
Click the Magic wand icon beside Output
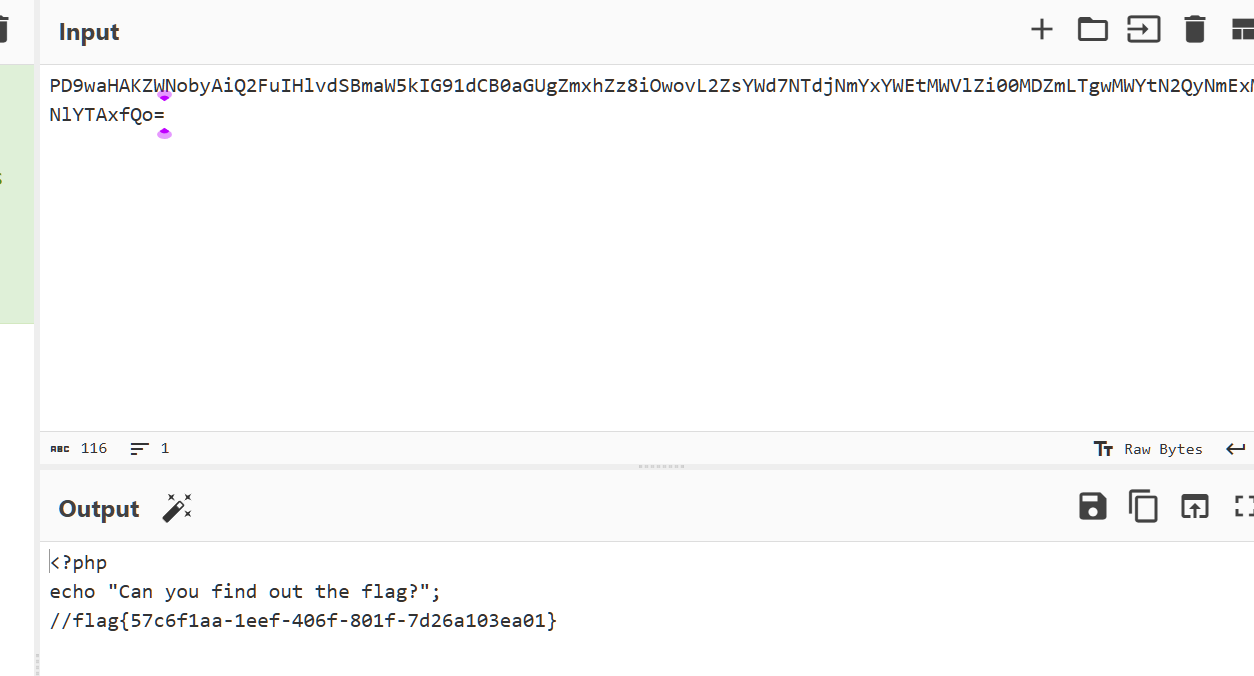(x=177, y=508)
